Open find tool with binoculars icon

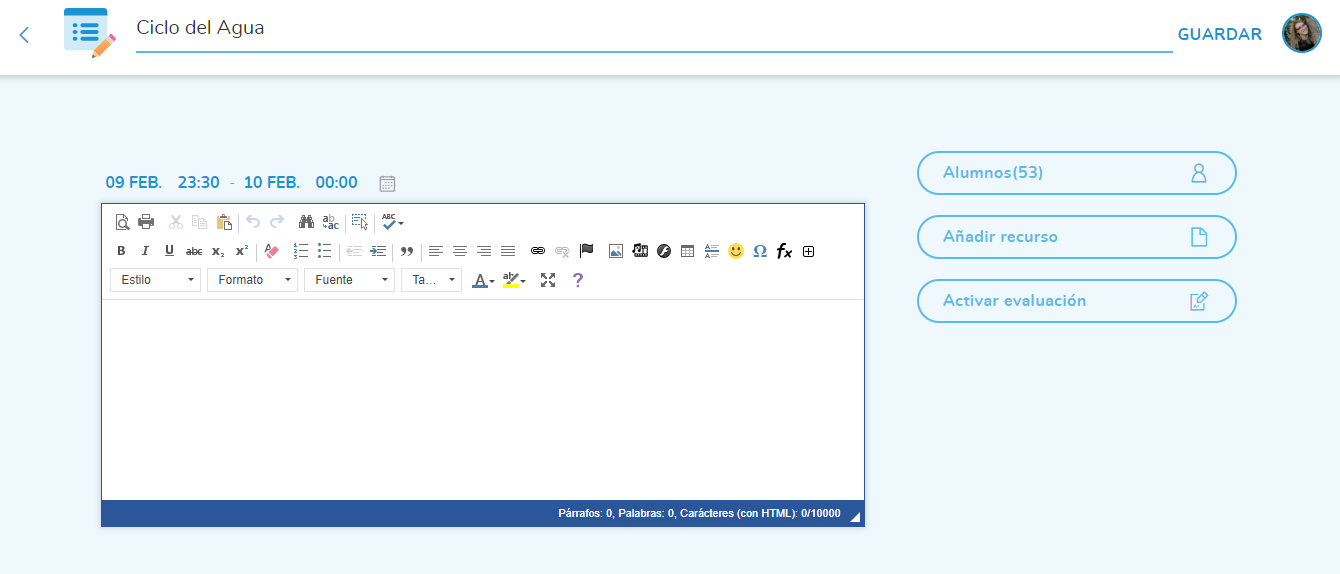[306, 222]
